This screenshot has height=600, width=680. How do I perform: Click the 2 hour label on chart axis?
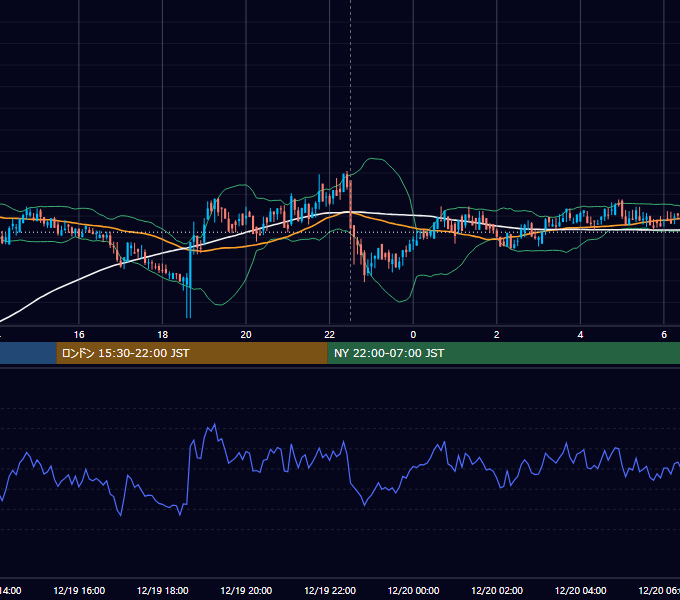(x=497, y=335)
